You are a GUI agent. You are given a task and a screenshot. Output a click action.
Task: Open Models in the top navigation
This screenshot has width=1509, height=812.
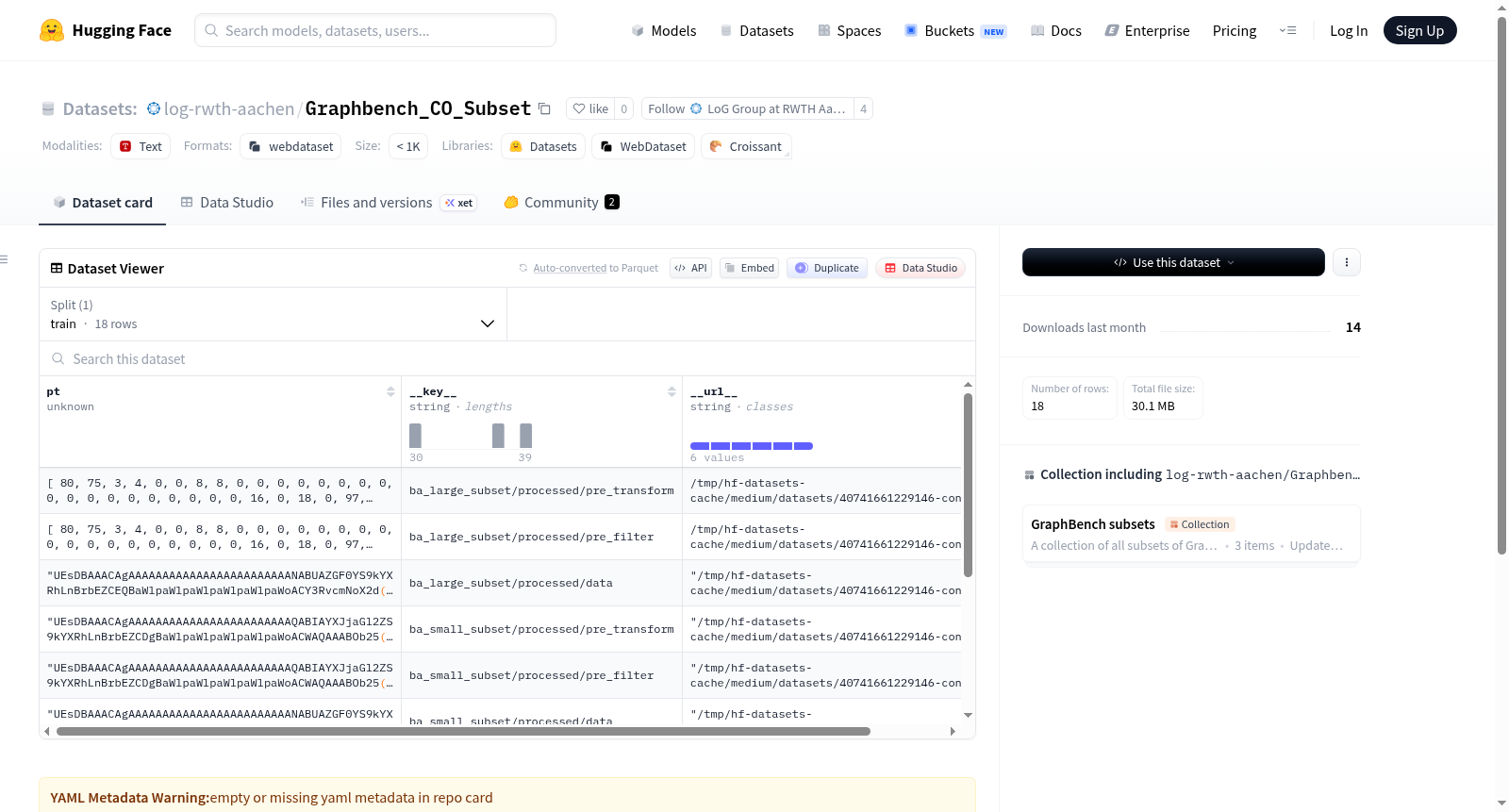[664, 30]
